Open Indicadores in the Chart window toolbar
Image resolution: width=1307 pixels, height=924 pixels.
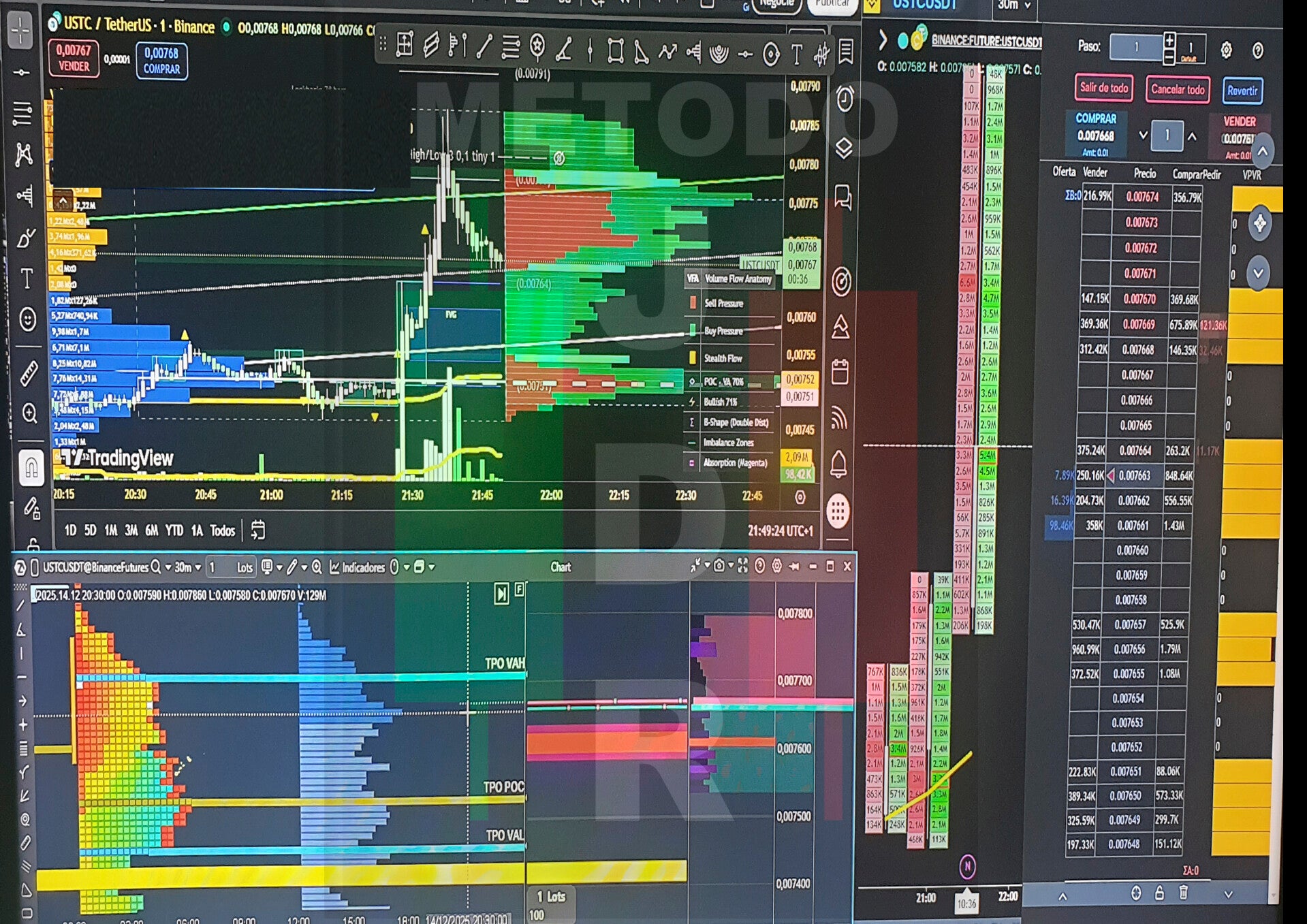click(x=358, y=567)
